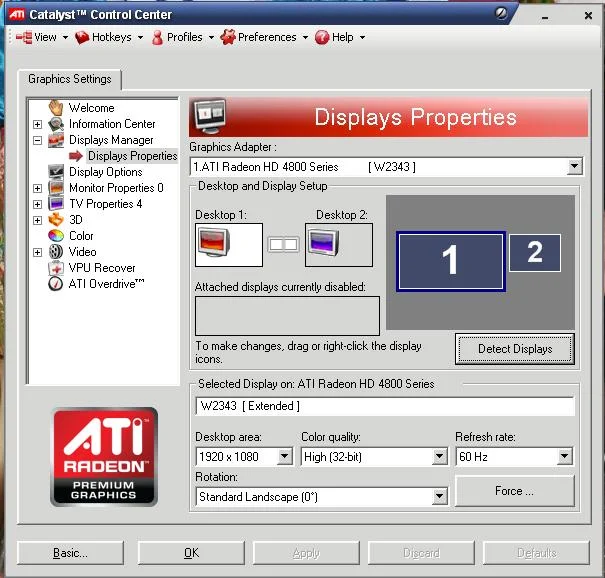
Task: Select the Desktop 1 monitor icon
Action: (x=213, y=242)
